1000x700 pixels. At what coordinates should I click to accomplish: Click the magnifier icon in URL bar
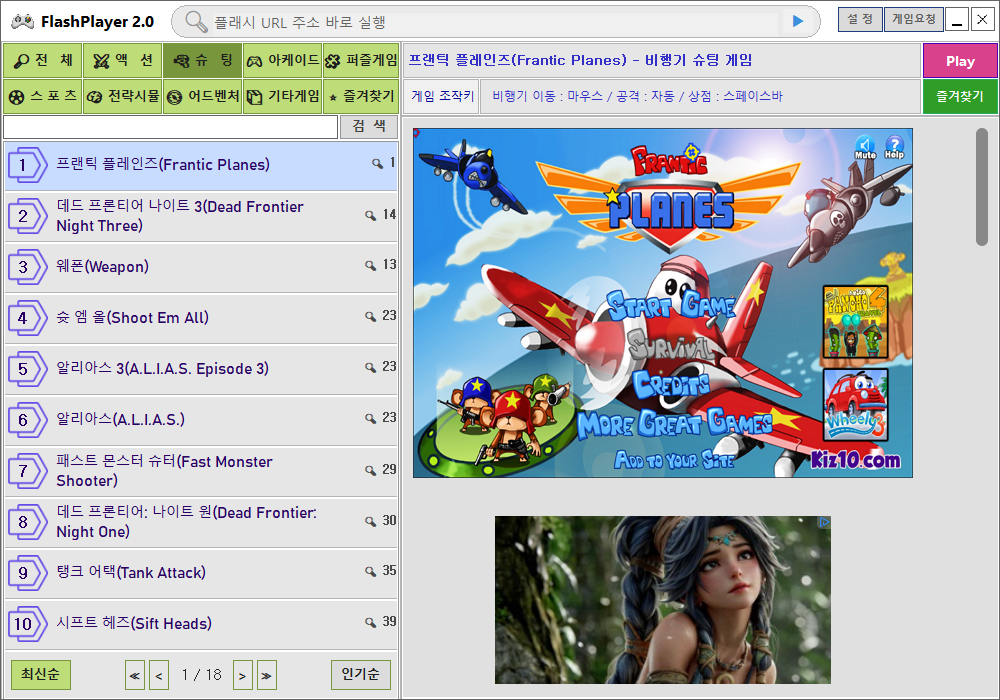[x=196, y=22]
